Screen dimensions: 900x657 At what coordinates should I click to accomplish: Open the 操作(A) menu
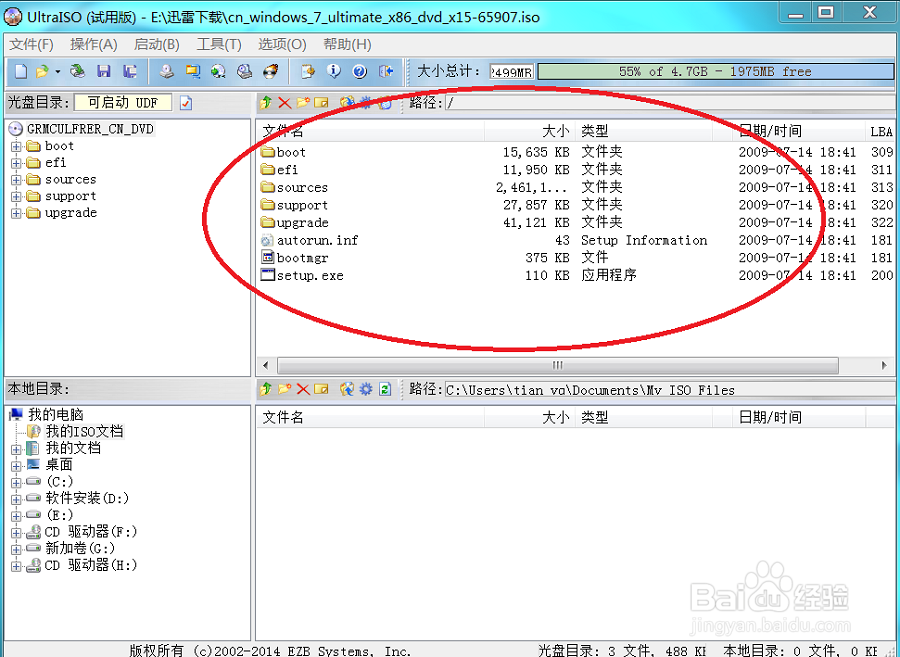click(x=94, y=44)
